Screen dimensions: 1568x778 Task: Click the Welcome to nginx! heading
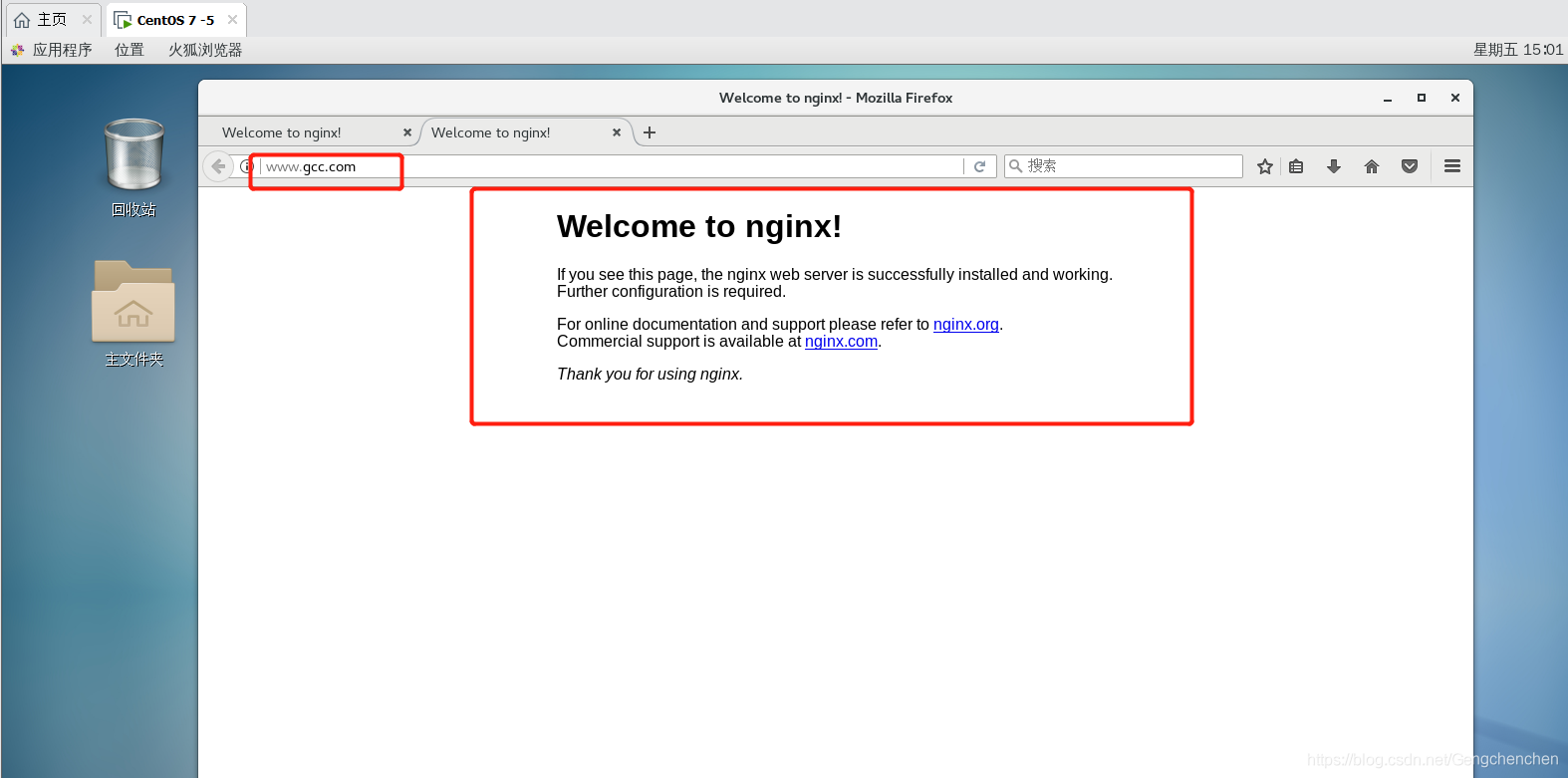tap(699, 227)
